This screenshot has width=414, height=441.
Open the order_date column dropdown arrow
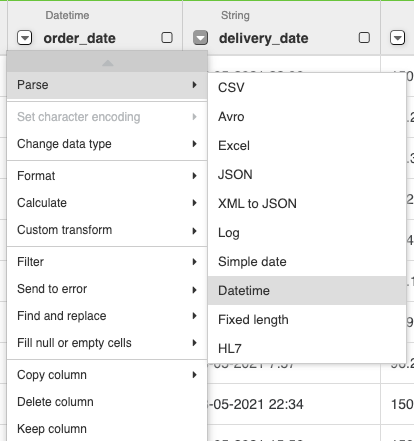pyautogui.click(x=25, y=38)
